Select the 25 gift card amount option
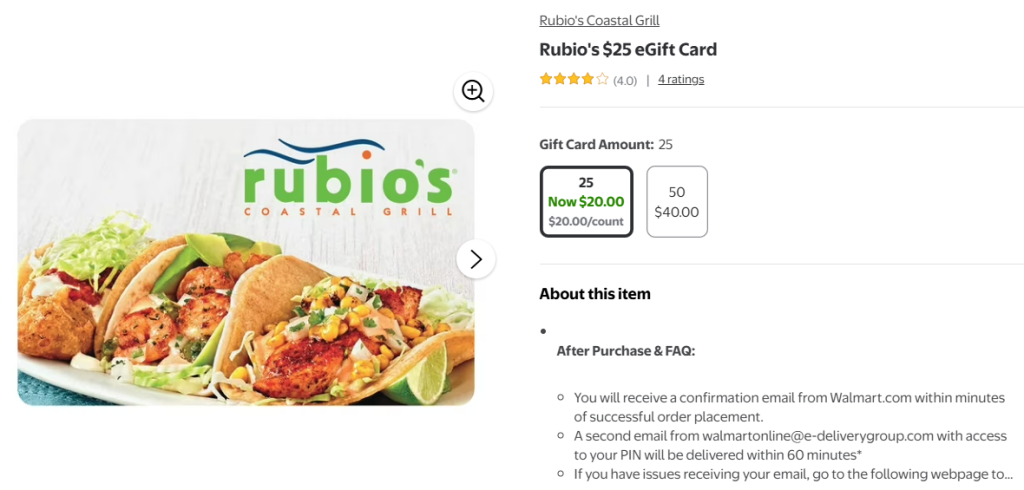 [x=586, y=201]
